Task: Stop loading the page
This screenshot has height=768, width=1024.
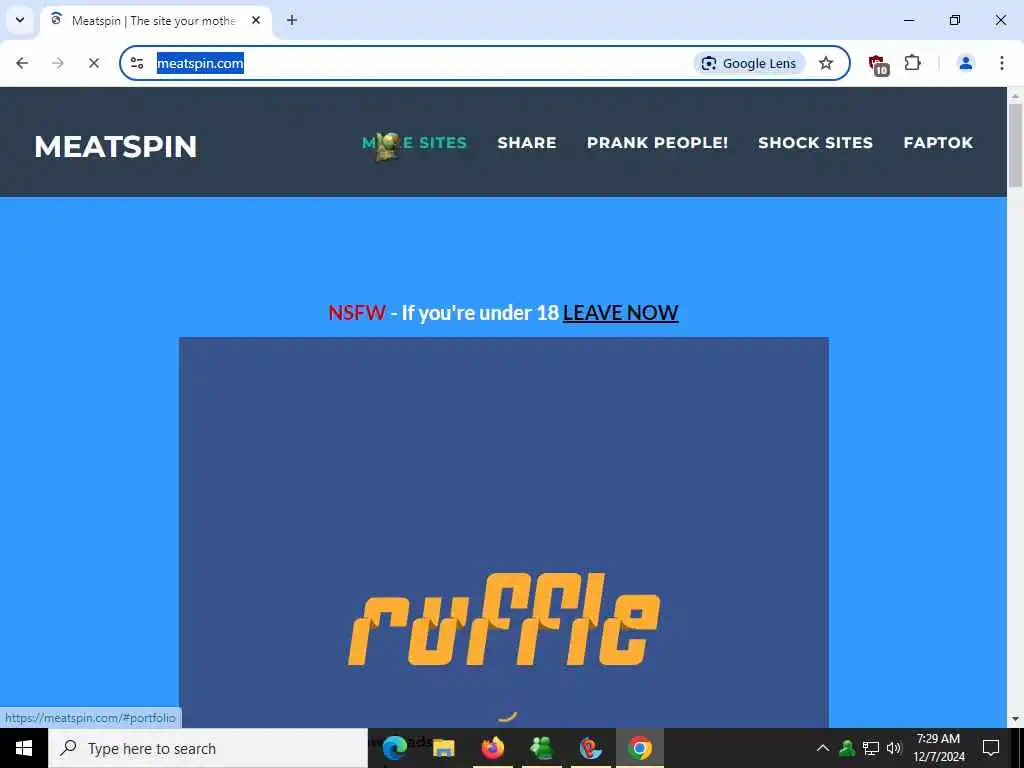Action: (93, 63)
